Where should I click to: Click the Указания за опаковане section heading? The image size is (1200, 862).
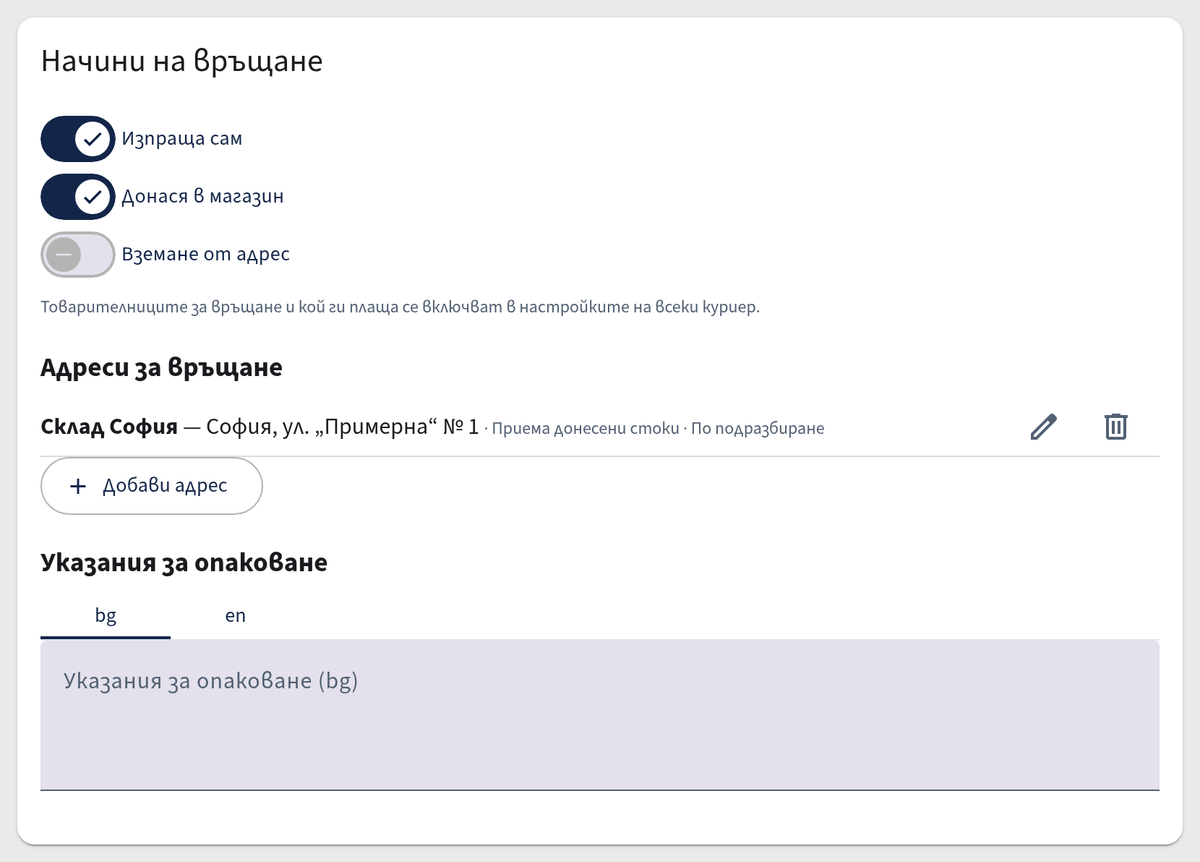184,562
